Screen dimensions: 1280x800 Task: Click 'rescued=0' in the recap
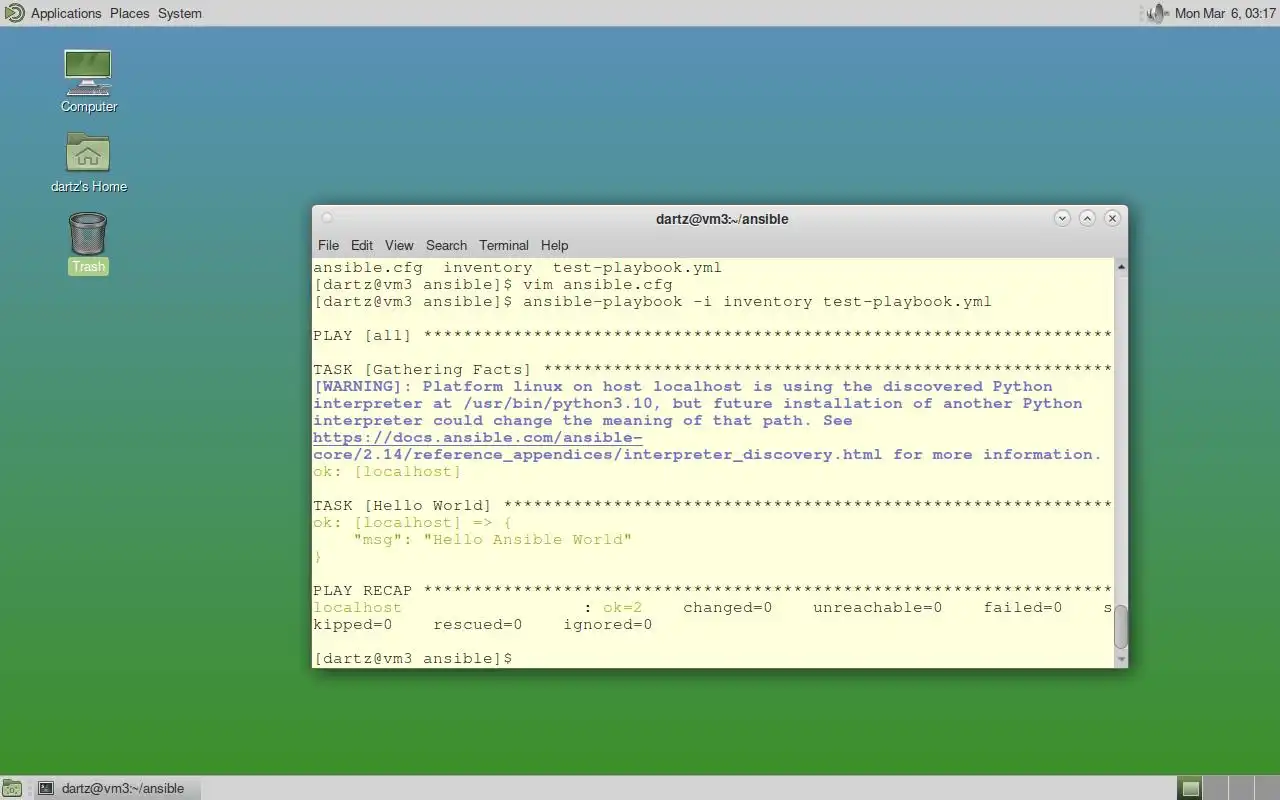[477, 624]
